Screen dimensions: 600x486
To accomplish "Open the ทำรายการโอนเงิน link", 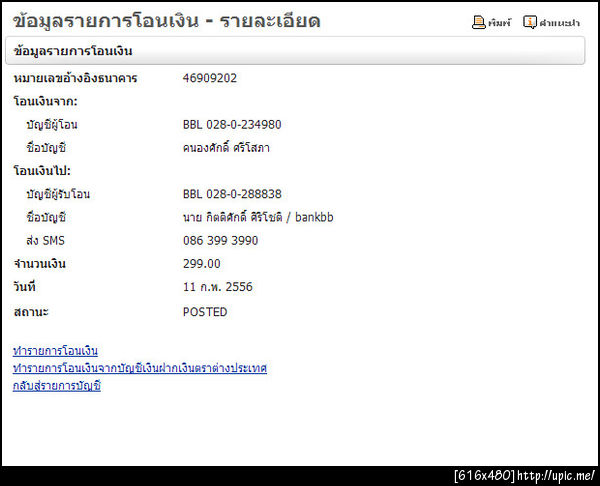I will 55,351.
